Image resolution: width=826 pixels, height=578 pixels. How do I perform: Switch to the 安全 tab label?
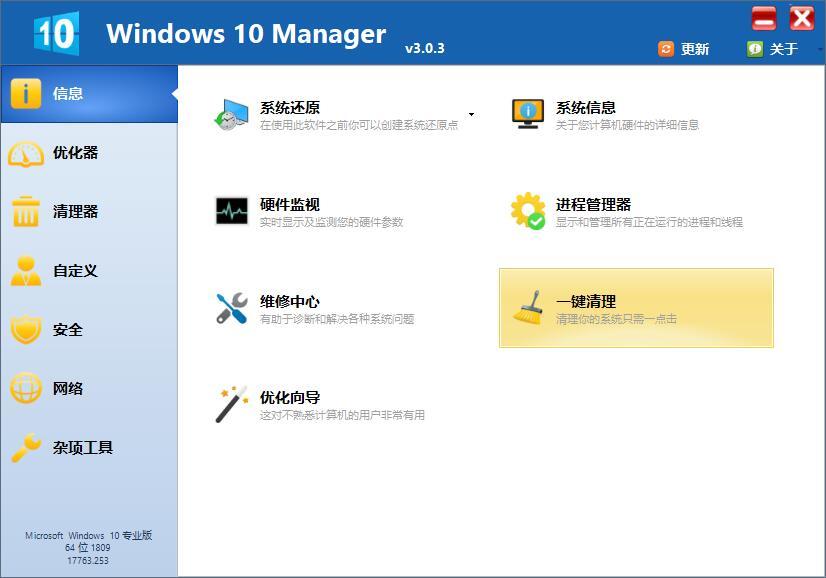68,330
